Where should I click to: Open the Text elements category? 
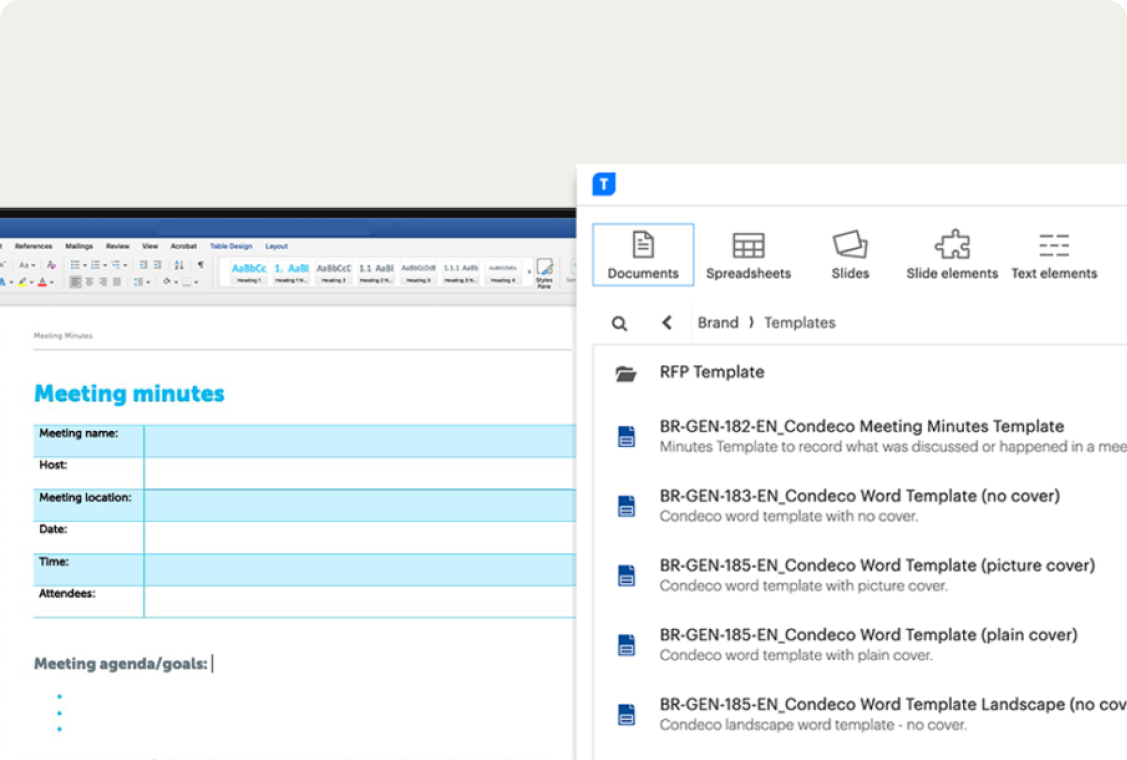pyautogui.click(x=1054, y=255)
